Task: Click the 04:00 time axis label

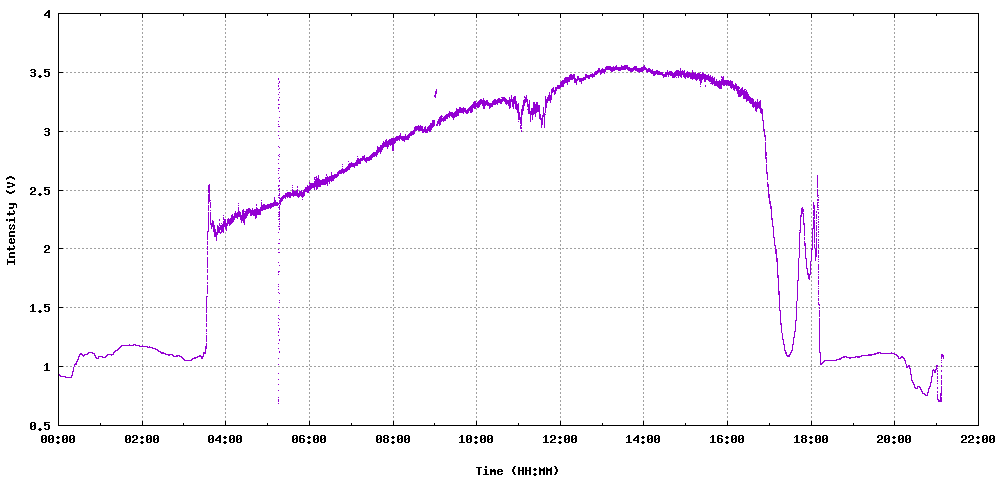Action: [225, 439]
